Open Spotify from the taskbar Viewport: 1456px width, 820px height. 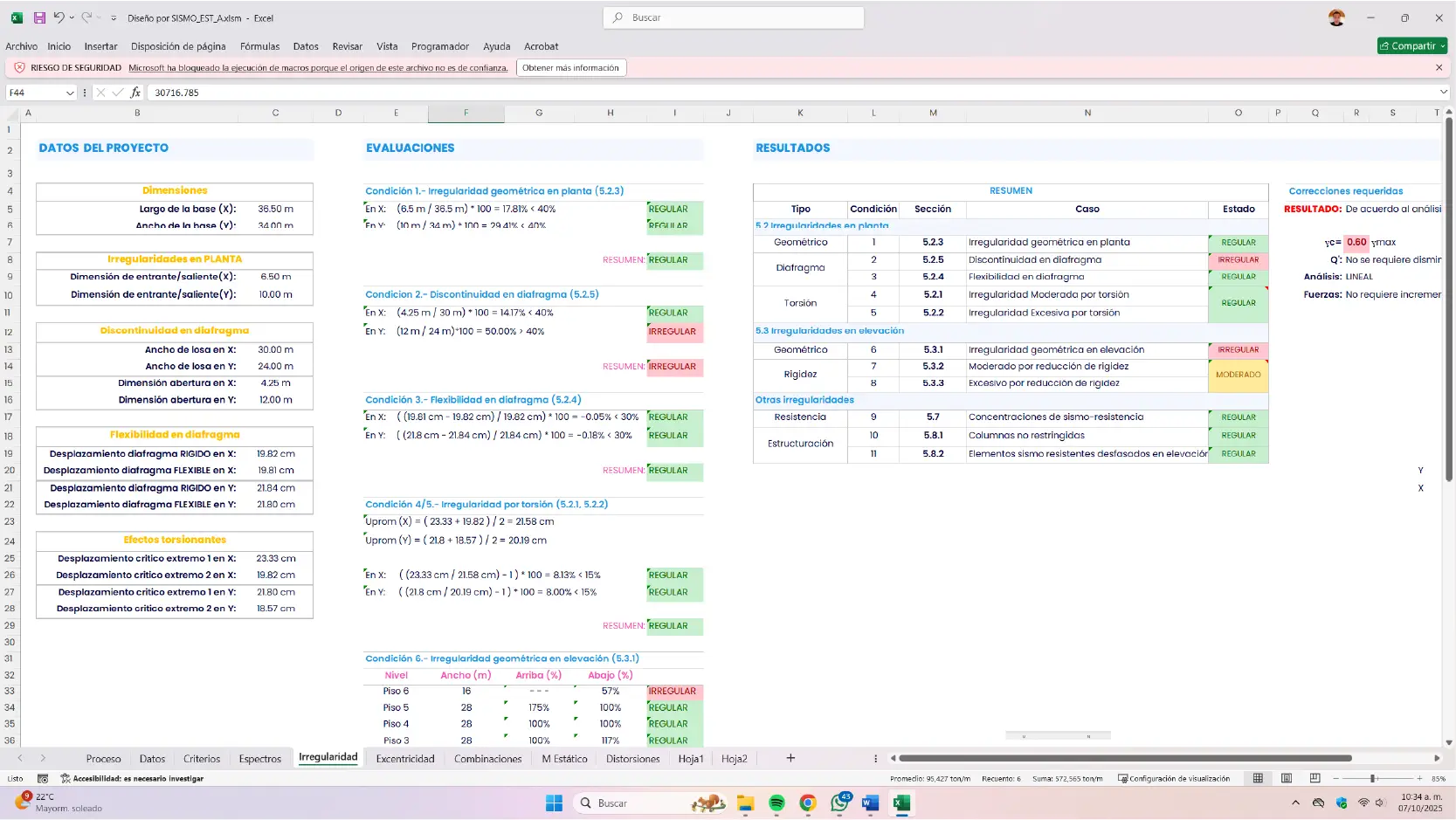(776, 803)
